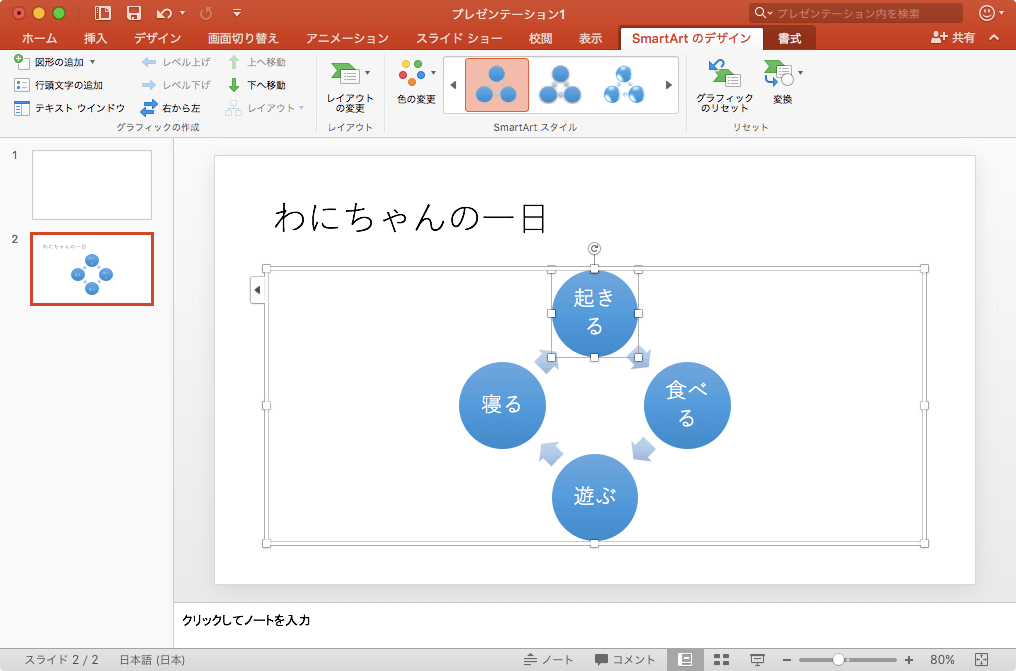1016x671 pixels.
Task: Open the 挿入 tab
Action: point(95,39)
